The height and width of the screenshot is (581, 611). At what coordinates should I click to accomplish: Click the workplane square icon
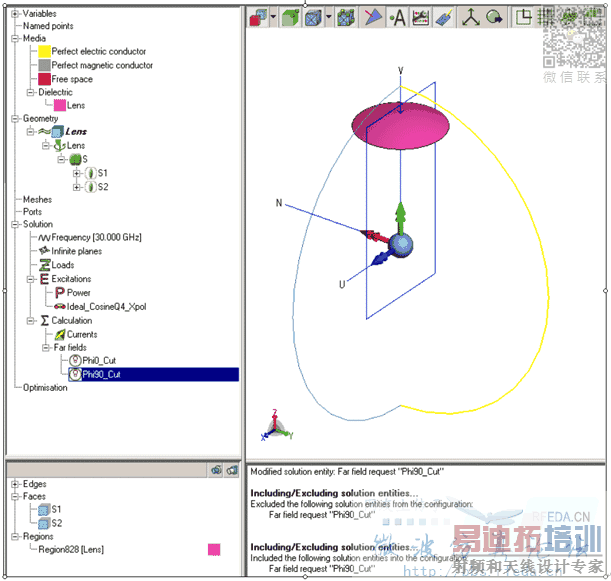(x=523, y=18)
